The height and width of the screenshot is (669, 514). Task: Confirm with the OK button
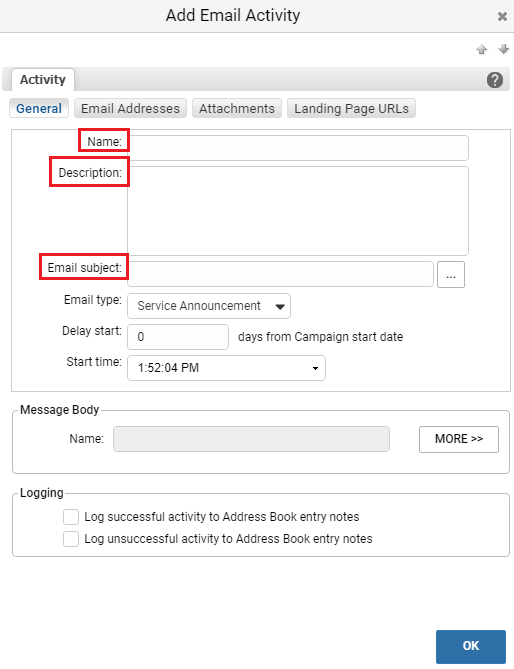471,646
